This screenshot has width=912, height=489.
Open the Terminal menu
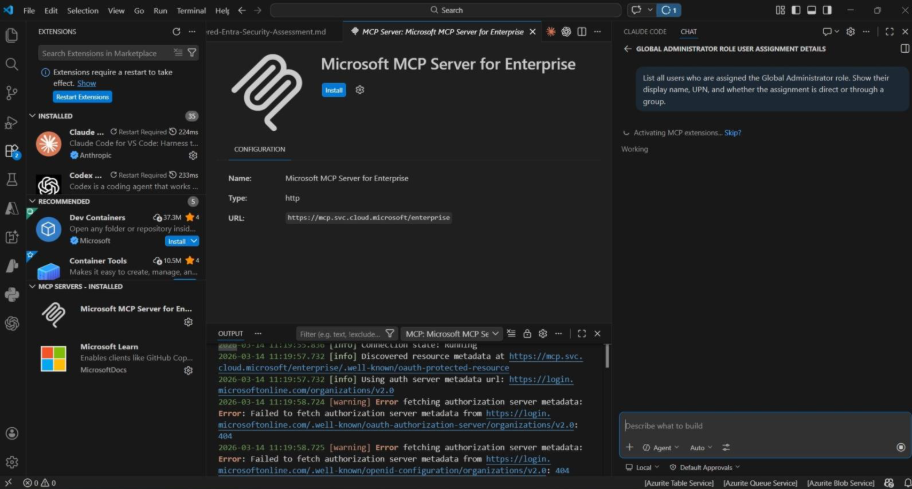coord(190,10)
